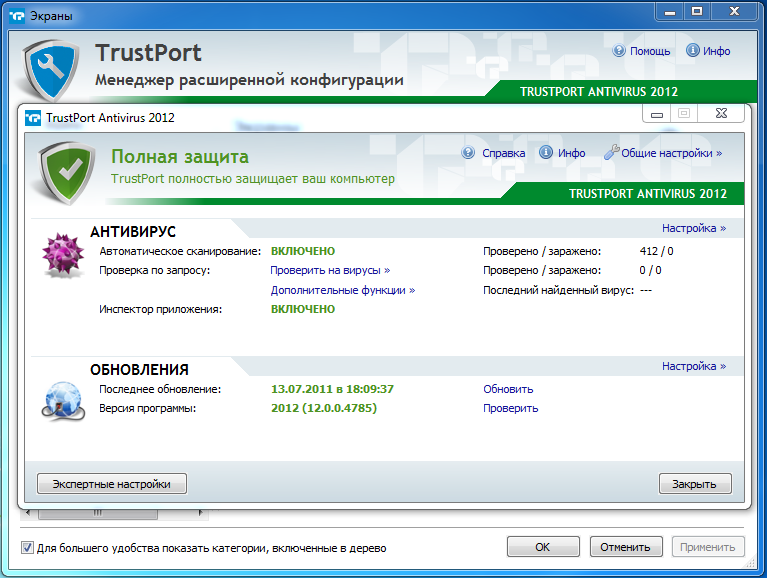Click the Закрыть button
Screen dimensions: 767x578
(695, 484)
